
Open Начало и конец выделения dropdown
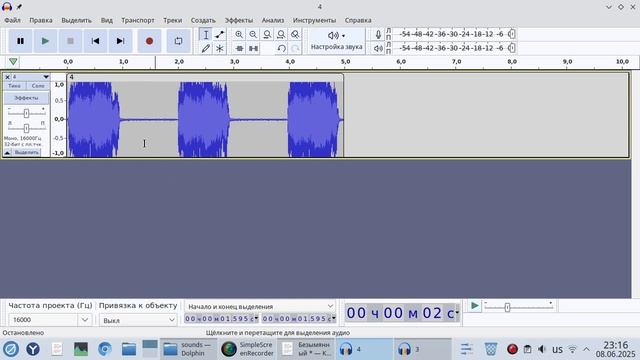[x=260, y=306]
